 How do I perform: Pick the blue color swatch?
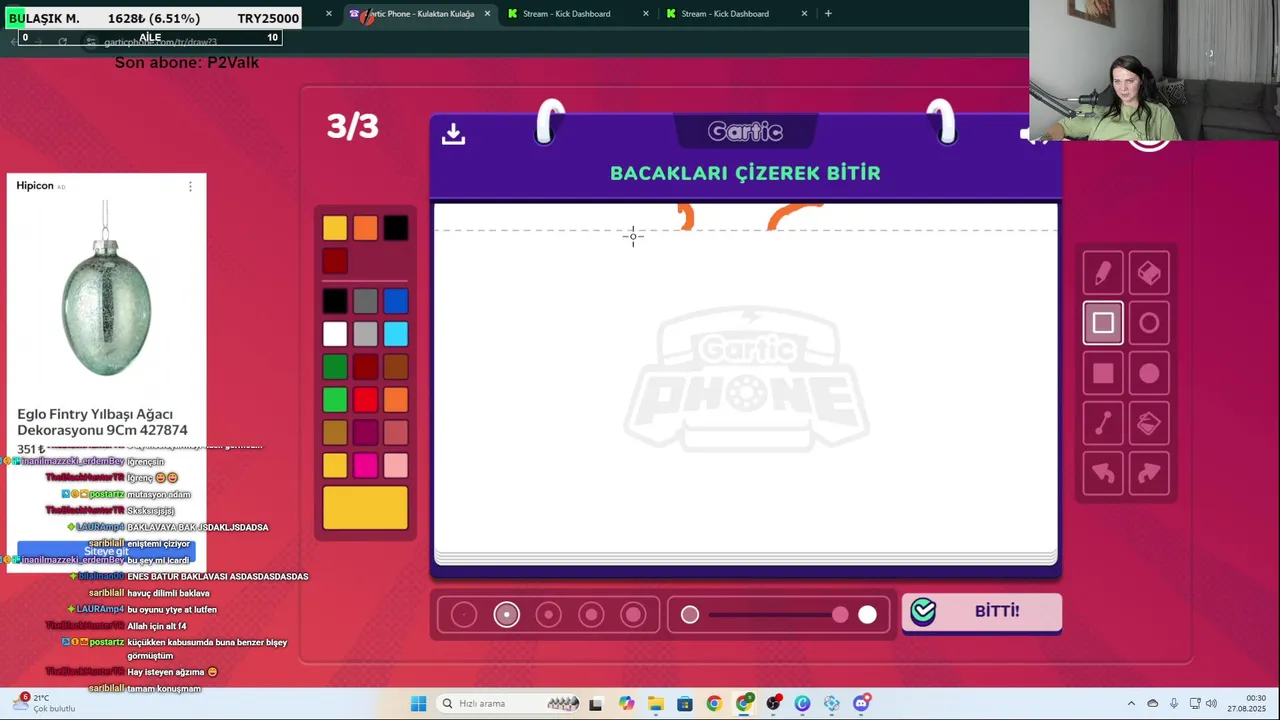(396, 301)
